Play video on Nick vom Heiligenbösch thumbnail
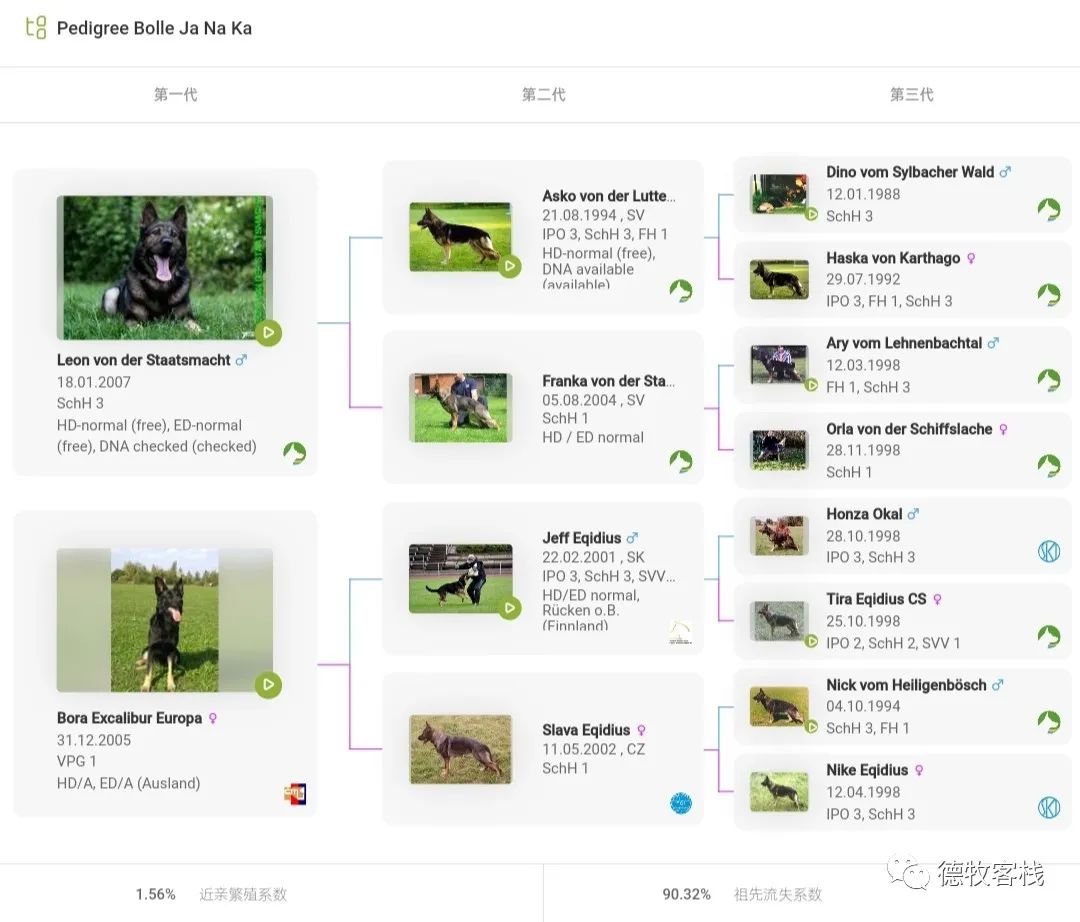This screenshot has width=1080, height=922. [x=812, y=726]
